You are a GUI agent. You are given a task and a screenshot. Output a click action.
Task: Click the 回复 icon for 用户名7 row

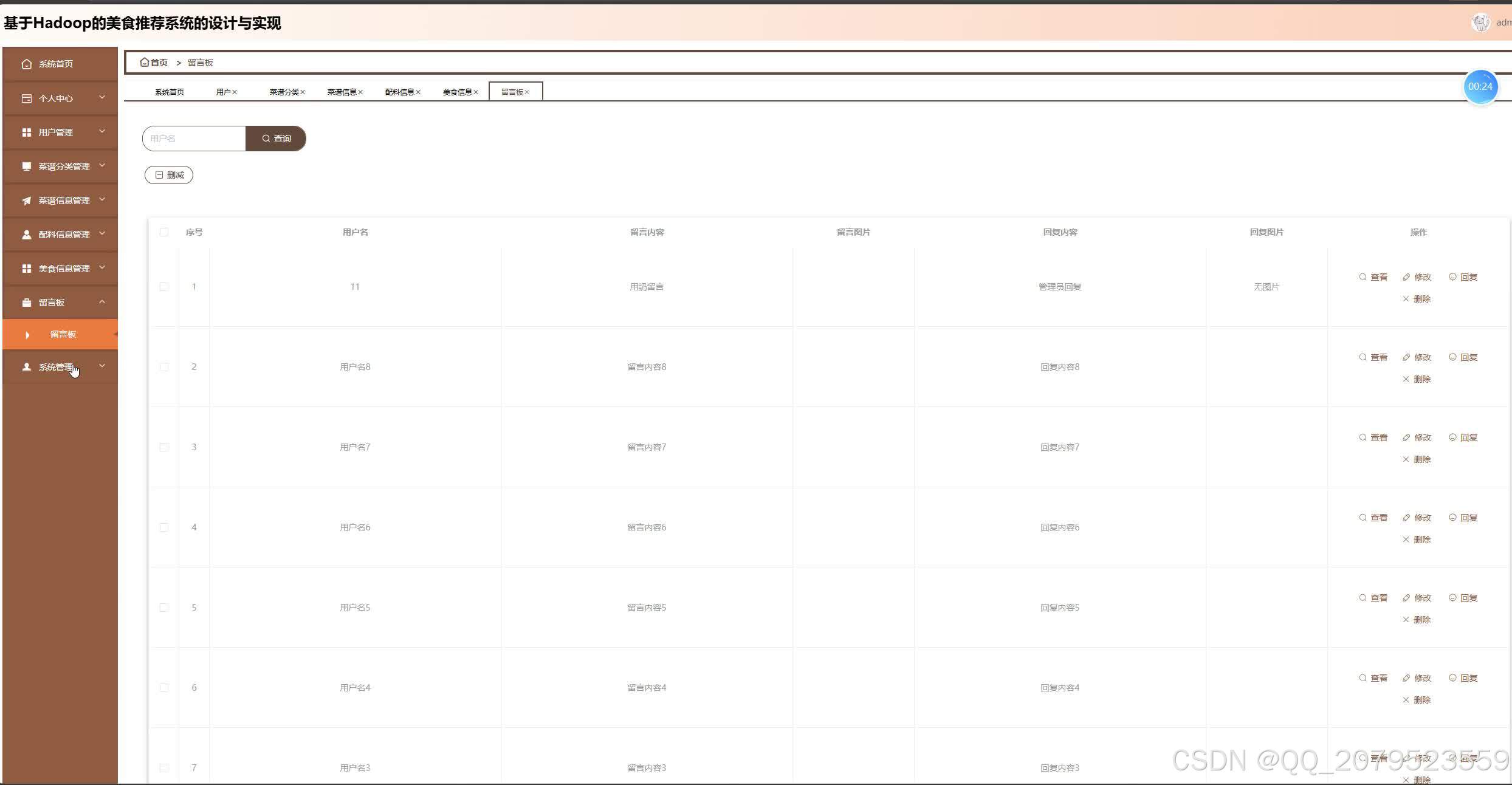pos(1452,437)
